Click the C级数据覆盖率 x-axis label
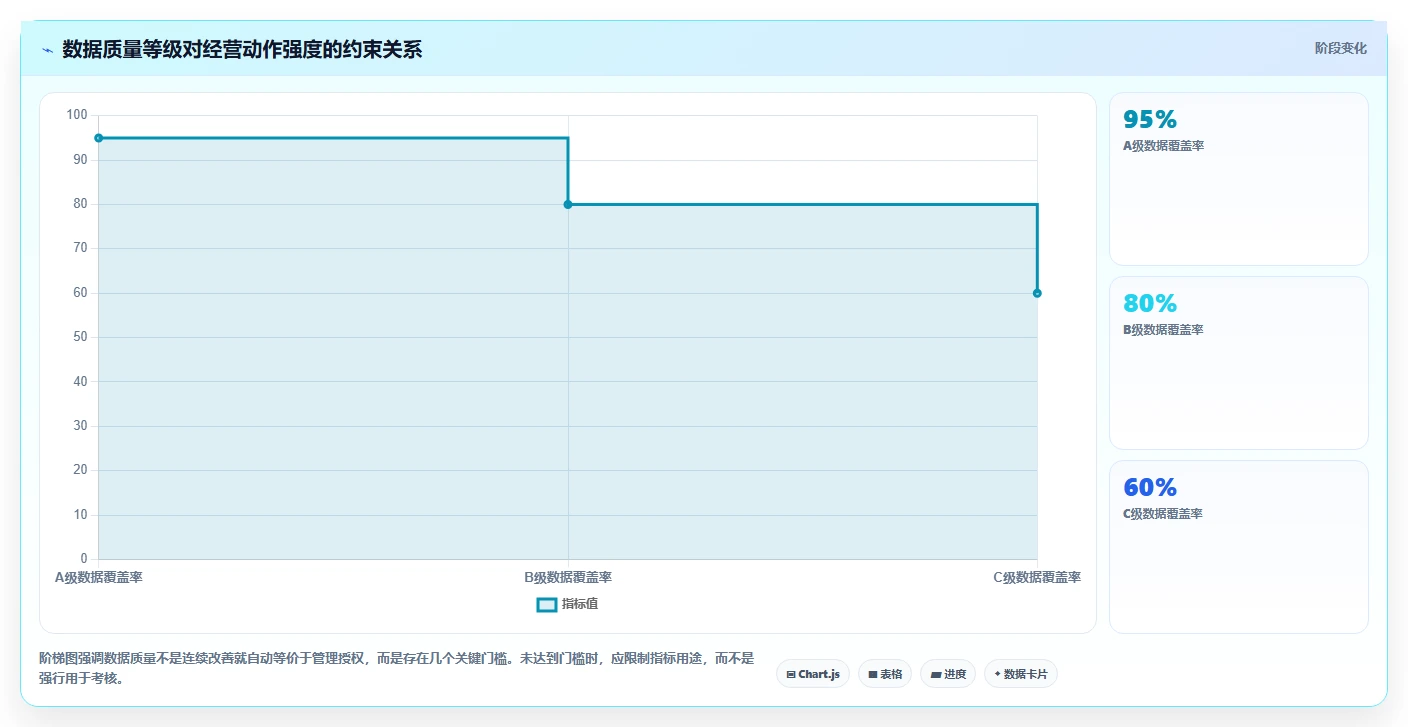 pyautogui.click(x=1037, y=577)
